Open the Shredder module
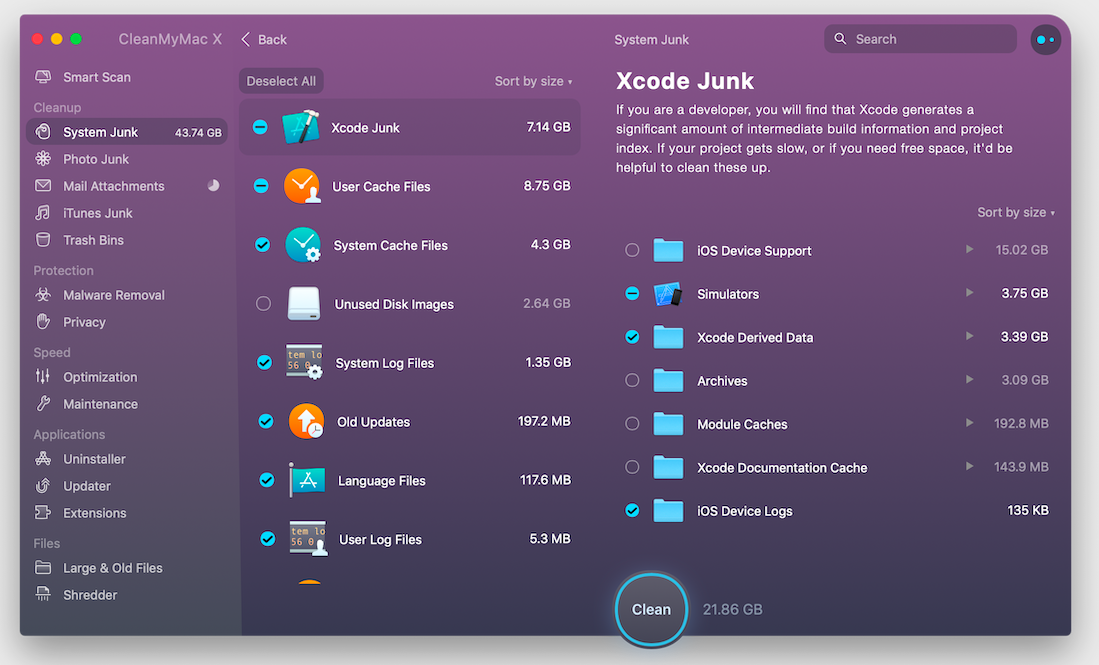1099x665 pixels. [127, 594]
